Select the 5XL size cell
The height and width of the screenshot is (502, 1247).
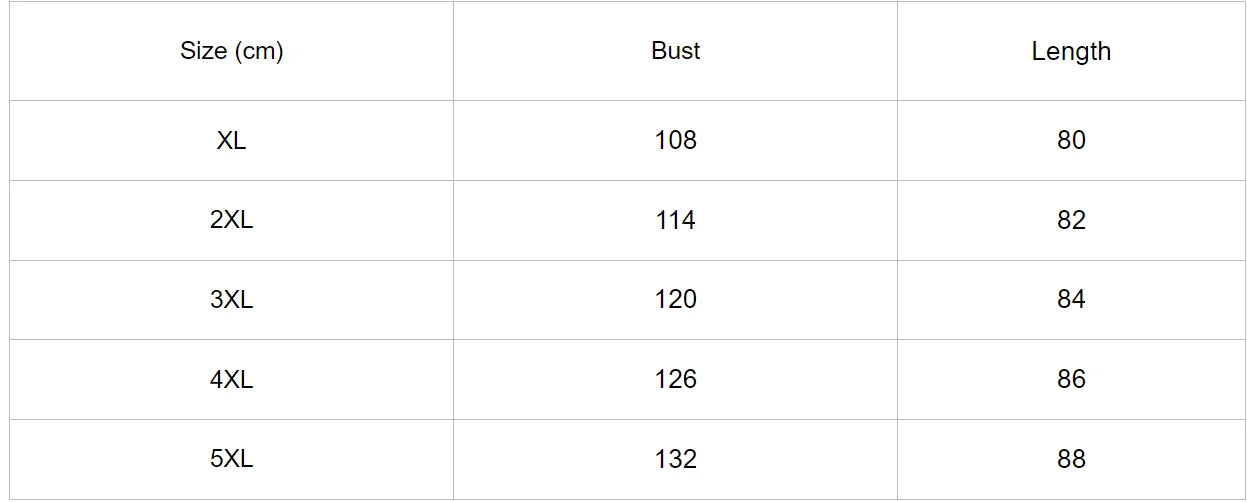click(x=231, y=459)
